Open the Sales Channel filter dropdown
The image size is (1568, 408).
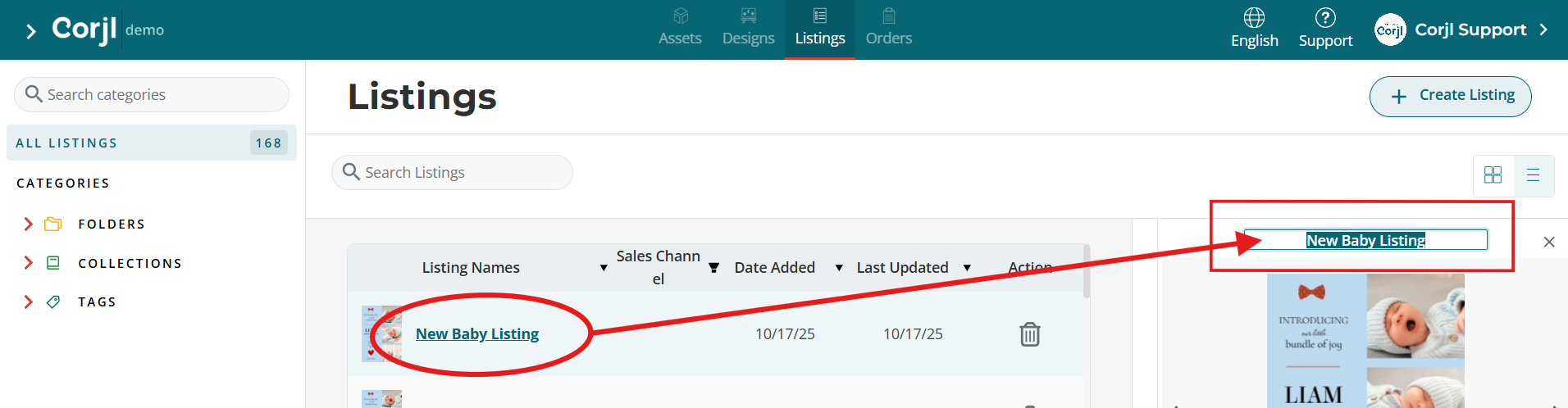click(x=713, y=268)
